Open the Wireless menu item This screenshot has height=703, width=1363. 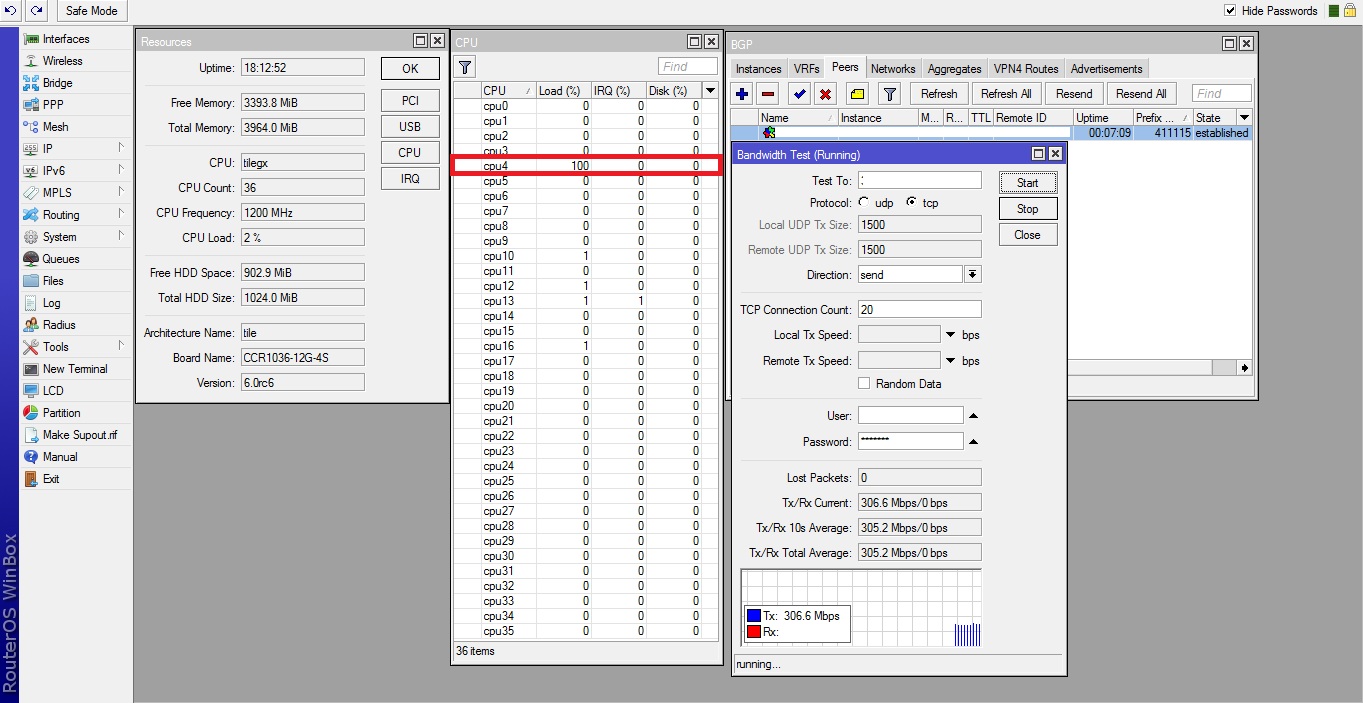pyautogui.click(x=62, y=61)
